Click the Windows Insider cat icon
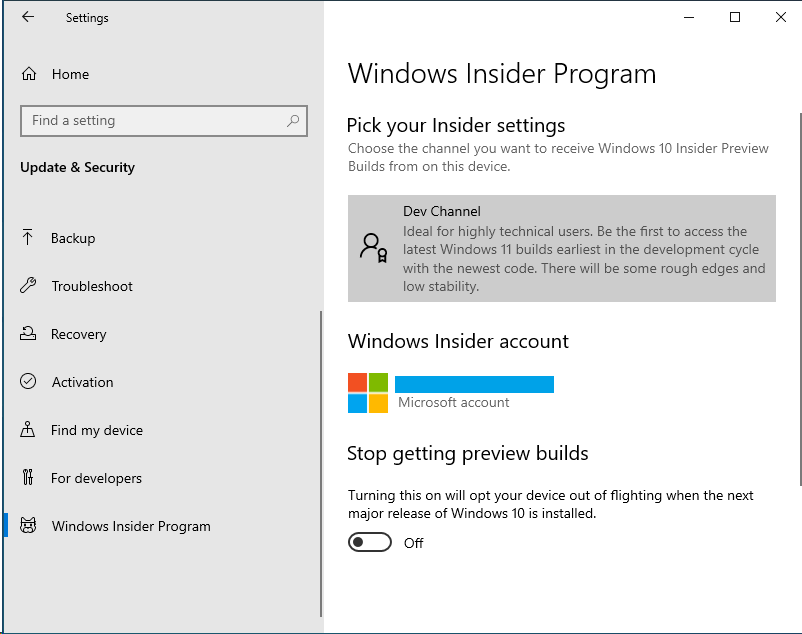The height and width of the screenshot is (634, 802). click(28, 525)
